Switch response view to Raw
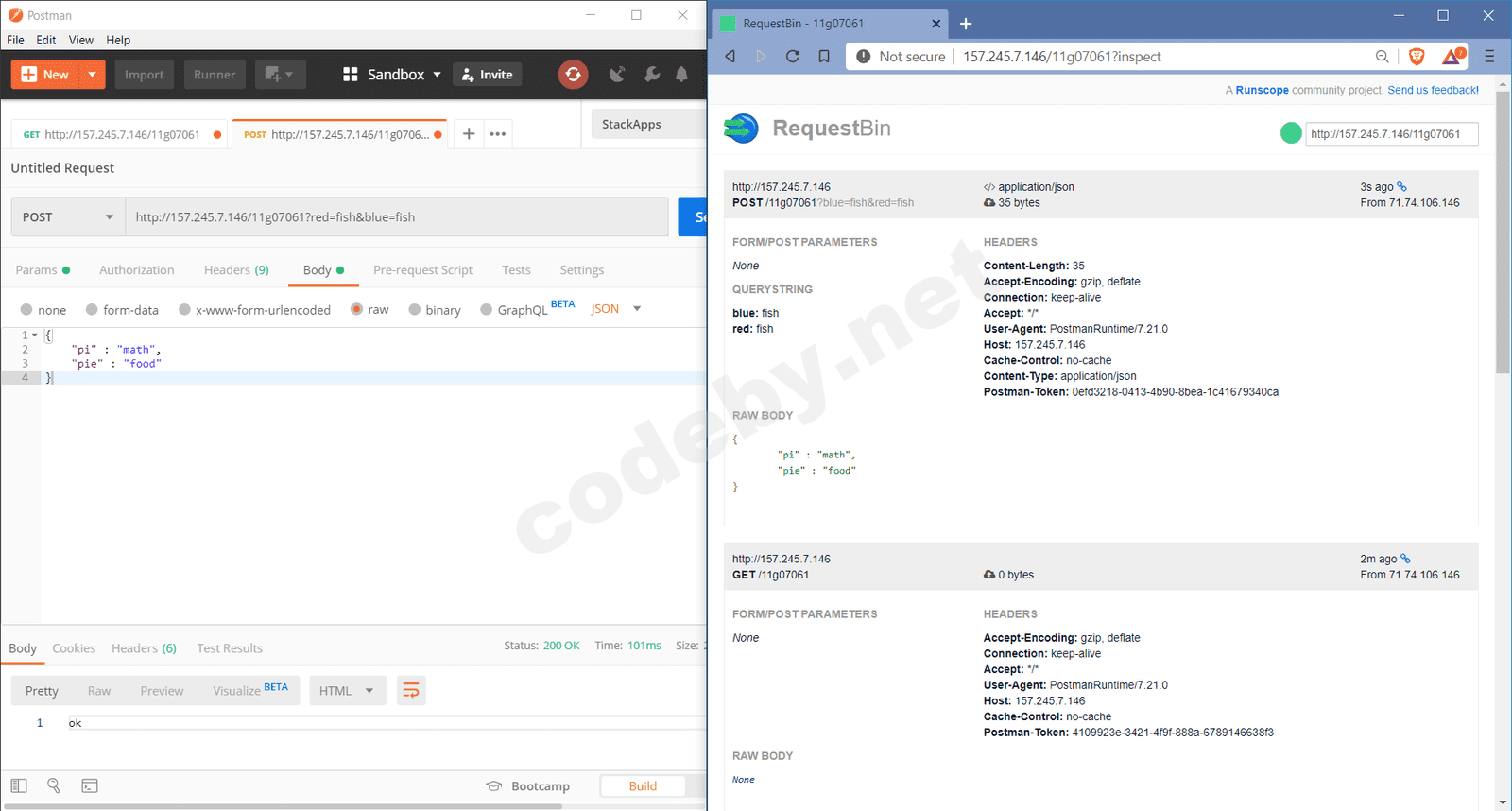 click(99, 691)
